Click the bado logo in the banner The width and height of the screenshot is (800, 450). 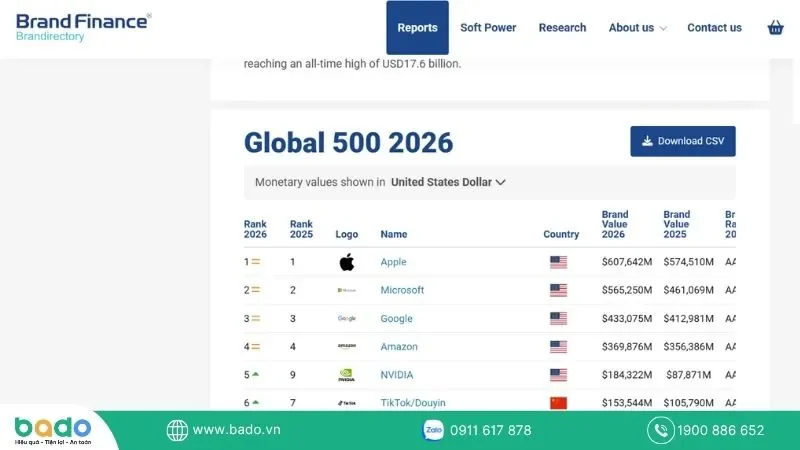tap(53, 430)
